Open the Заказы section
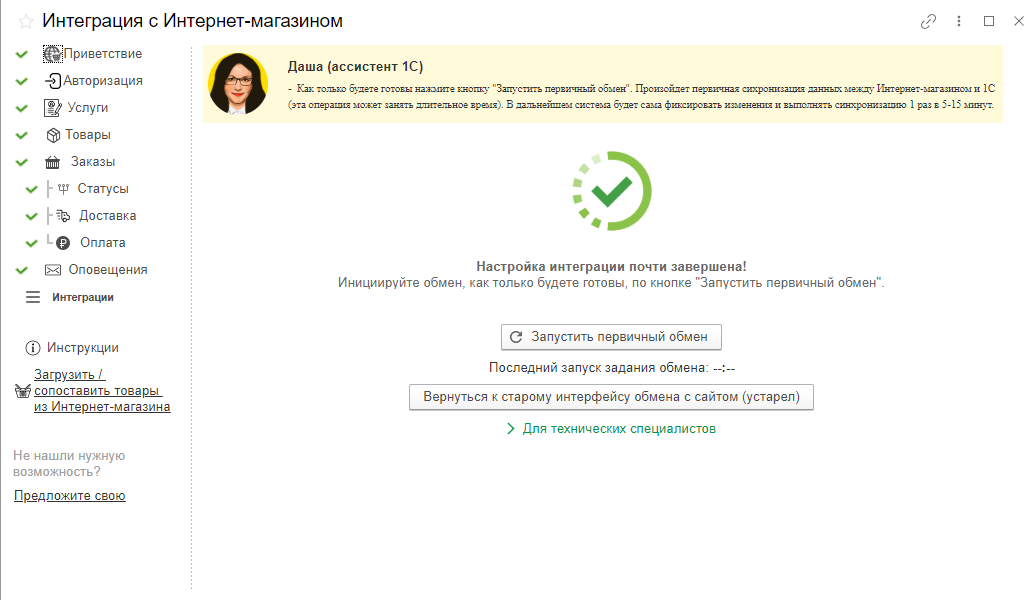Viewport: 1034px width, 600px height. pyautogui.click(x=93, y=162)
